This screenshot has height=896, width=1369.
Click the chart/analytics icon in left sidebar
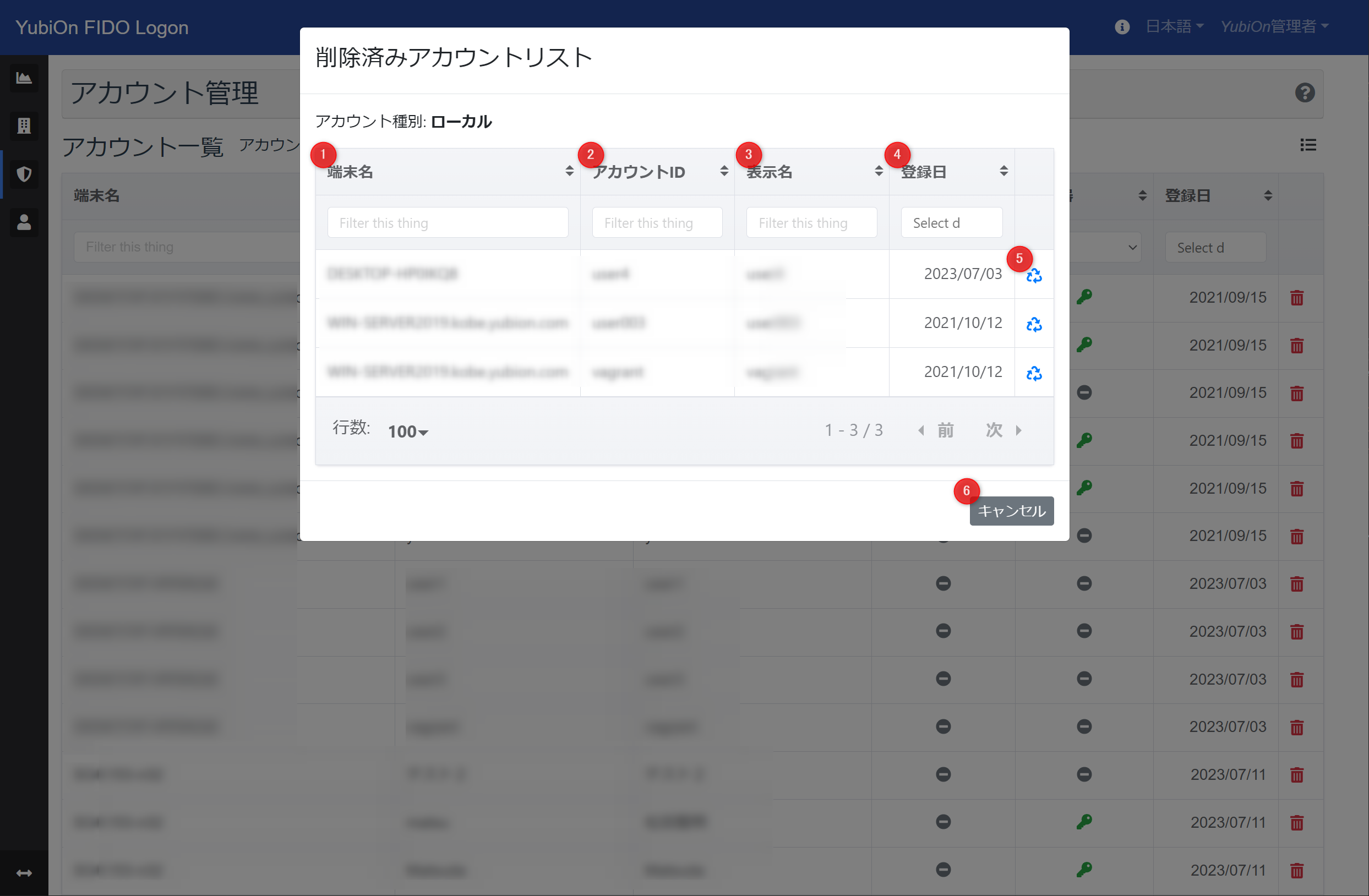click(x=24, y=78)
